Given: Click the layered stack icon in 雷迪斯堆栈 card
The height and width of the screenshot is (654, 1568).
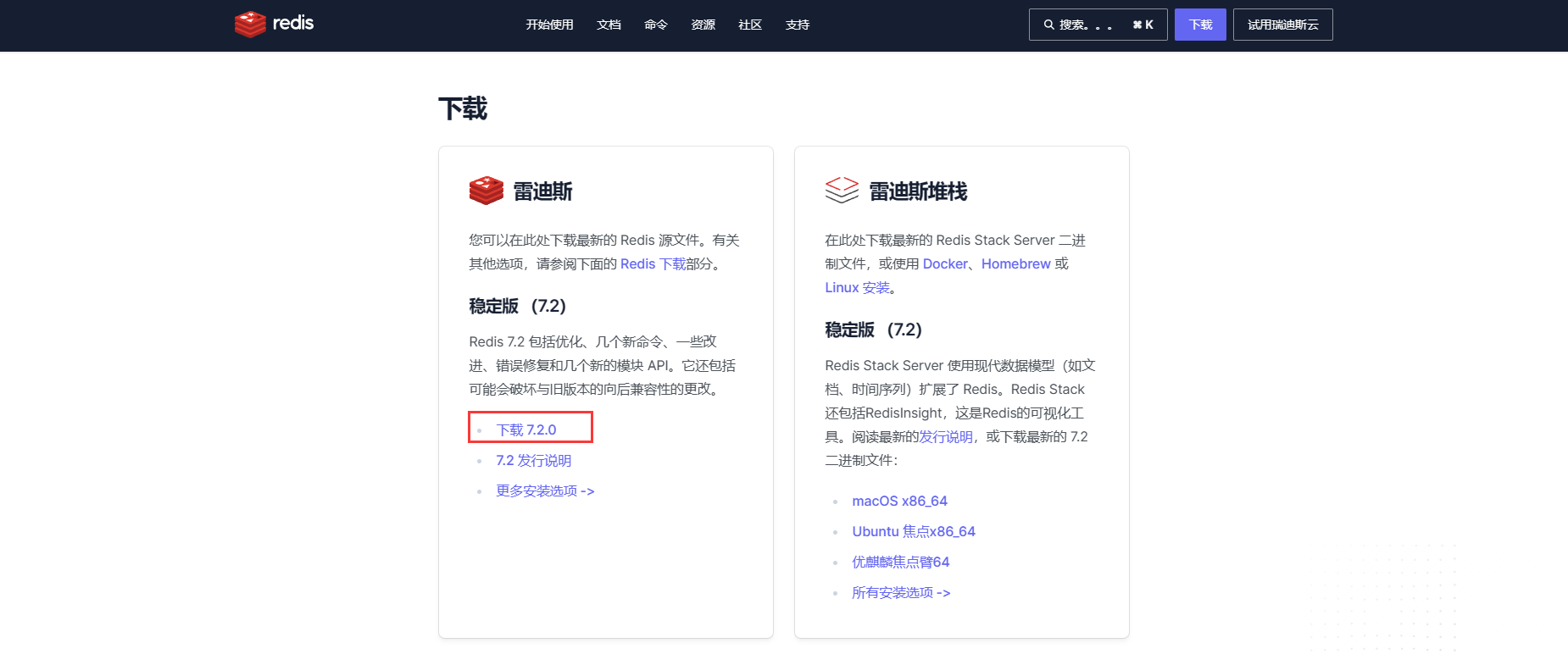Looking at the screenshot, I should click(842, 191).
